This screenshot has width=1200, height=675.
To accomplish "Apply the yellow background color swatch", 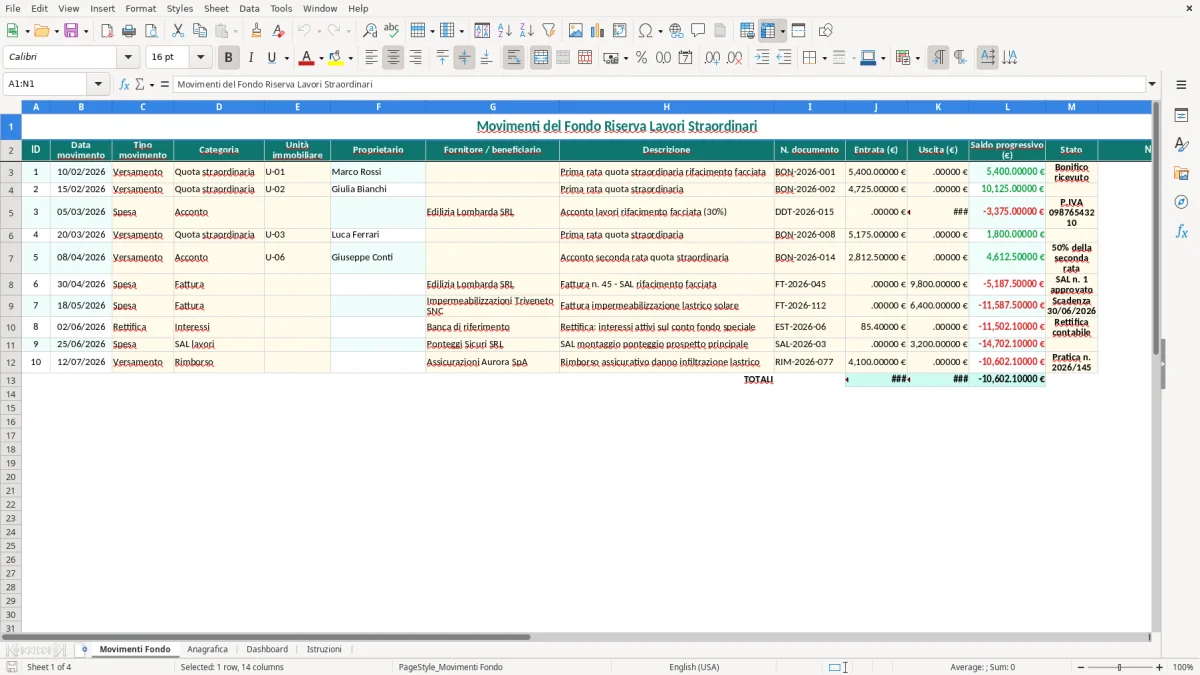I will 336,58.
